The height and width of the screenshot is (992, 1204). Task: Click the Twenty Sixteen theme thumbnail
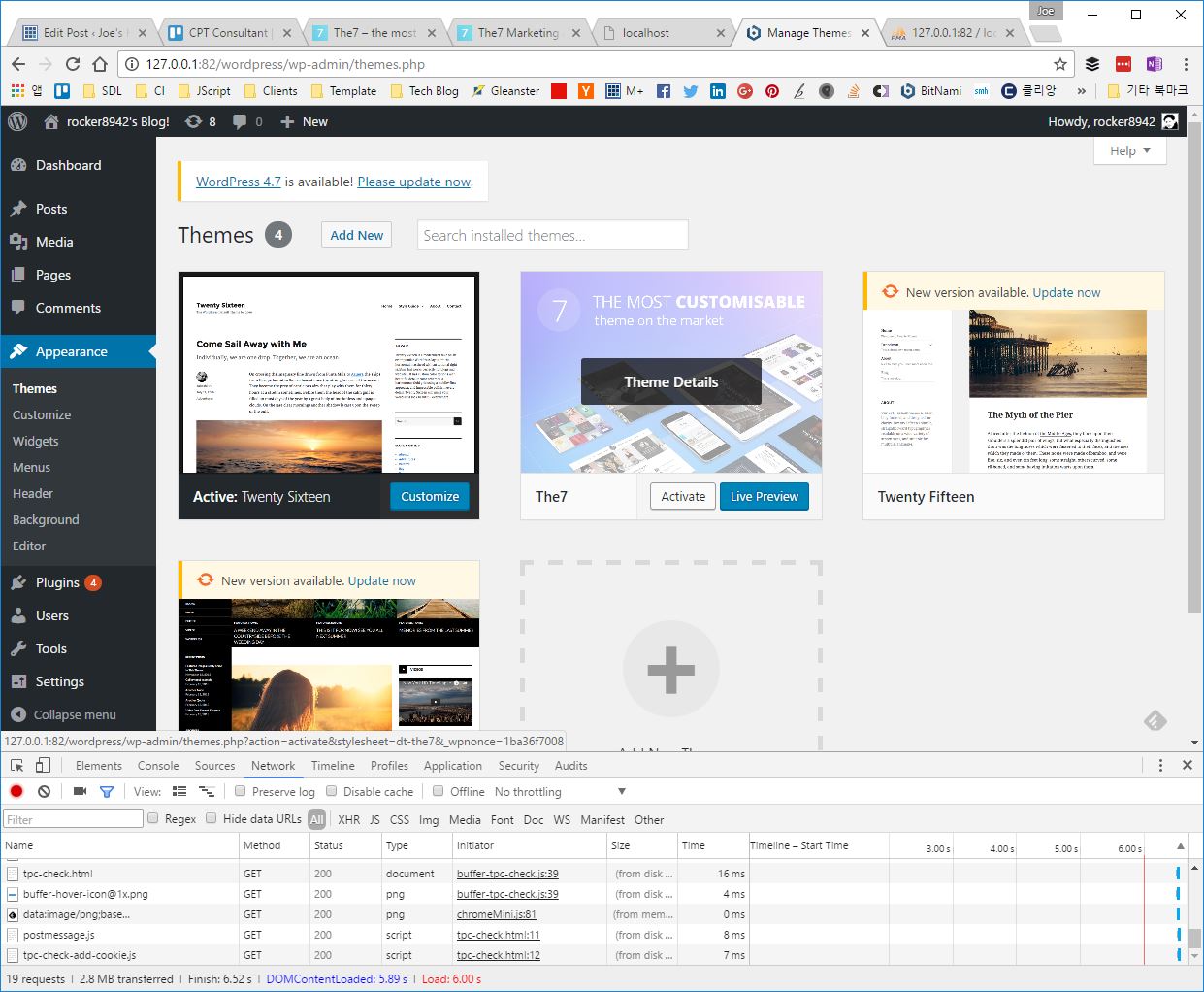(329, 375)
